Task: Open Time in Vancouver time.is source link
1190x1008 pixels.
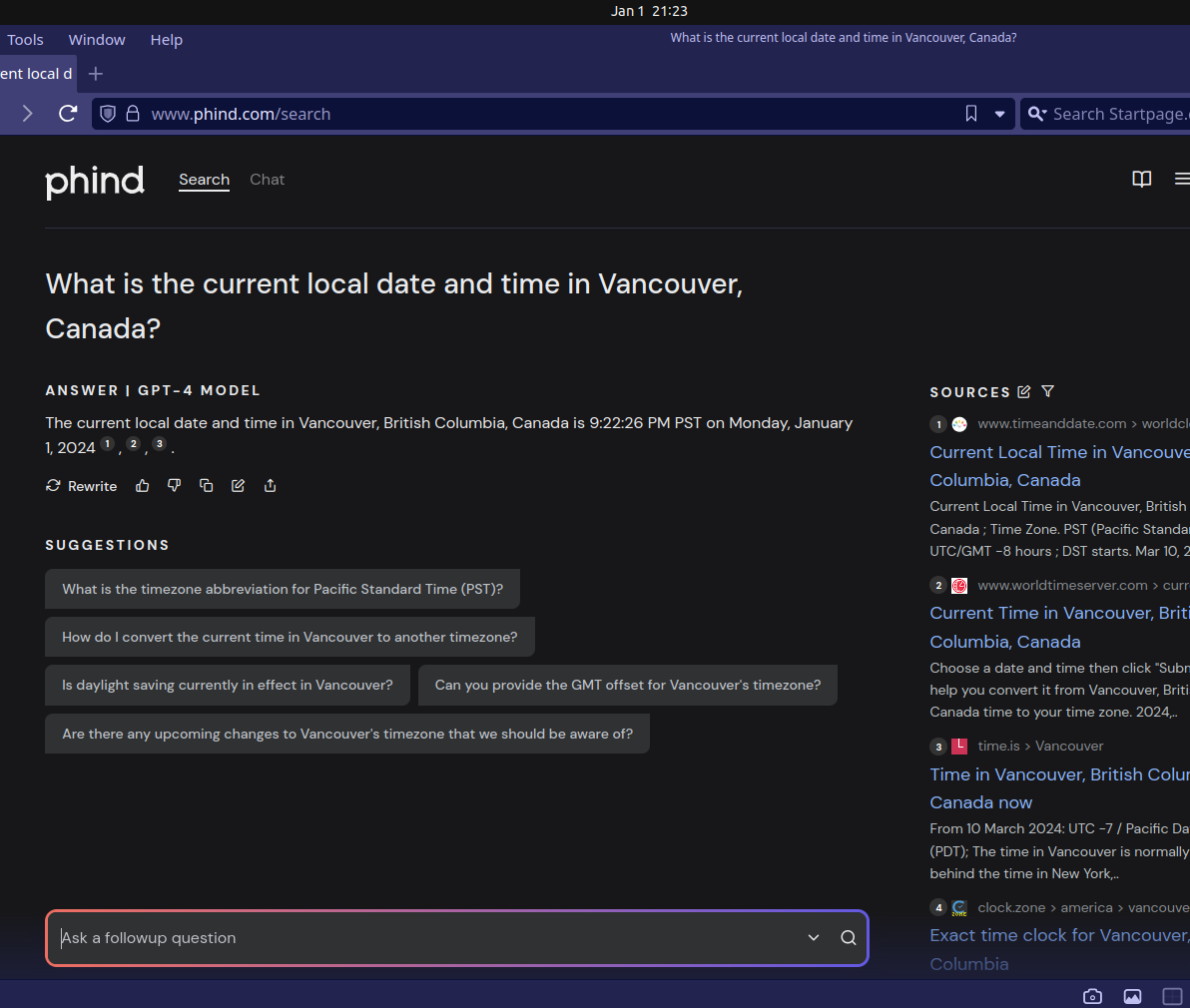Action: [1059, 788]
